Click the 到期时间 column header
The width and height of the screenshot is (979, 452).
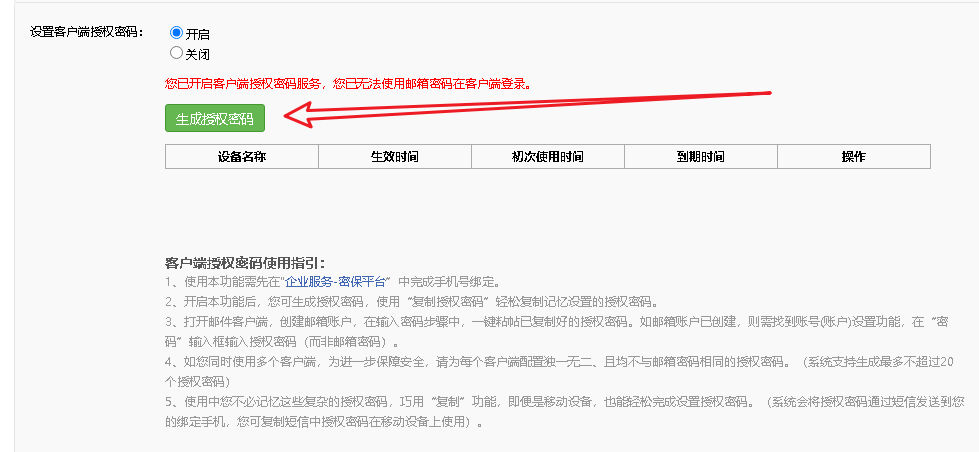700,157
